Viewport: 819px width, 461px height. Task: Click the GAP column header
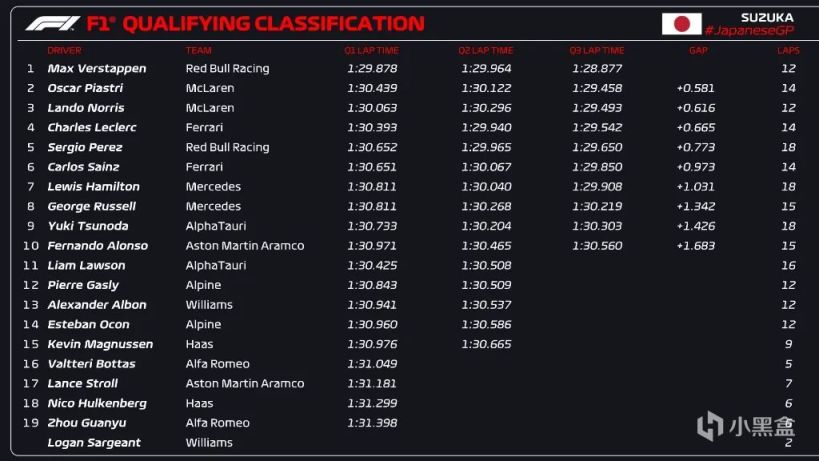pos(698,50)
